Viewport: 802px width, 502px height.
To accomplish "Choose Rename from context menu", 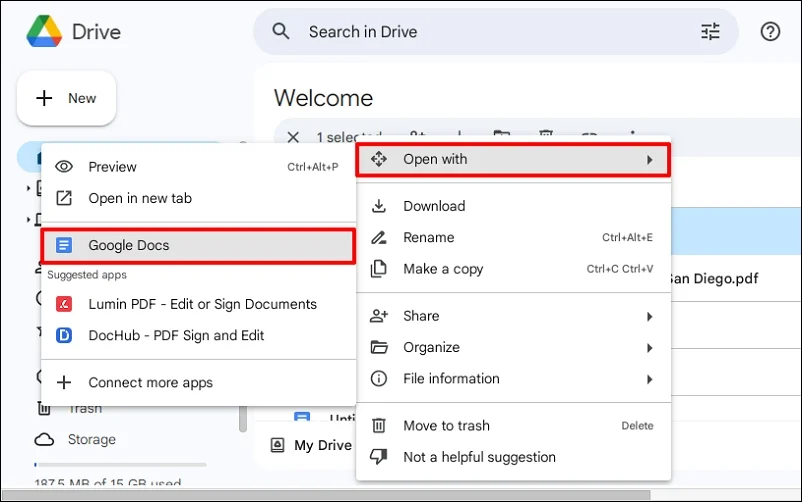I will [513, 237].
